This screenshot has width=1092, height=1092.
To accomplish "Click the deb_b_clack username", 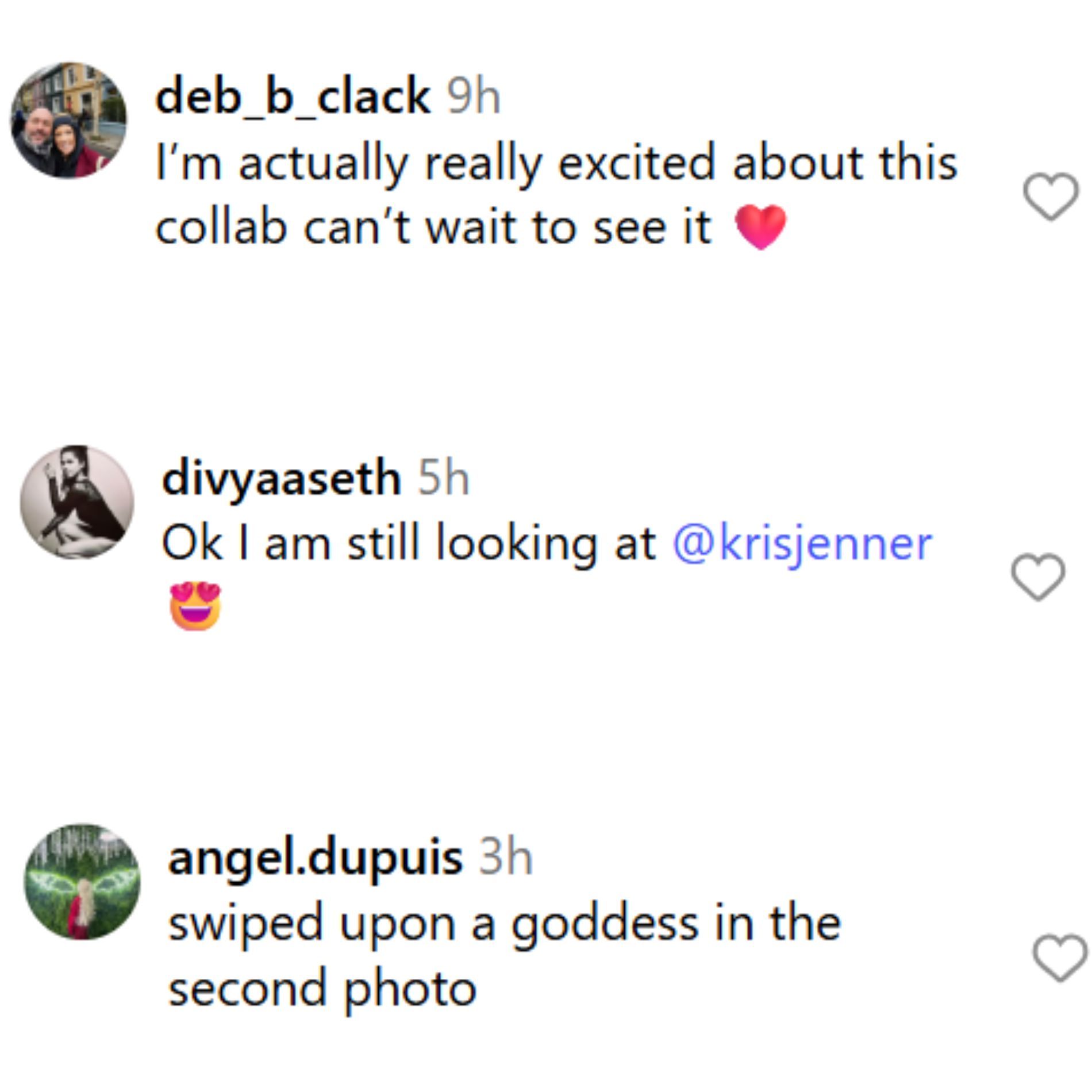I will pos(293,97).
